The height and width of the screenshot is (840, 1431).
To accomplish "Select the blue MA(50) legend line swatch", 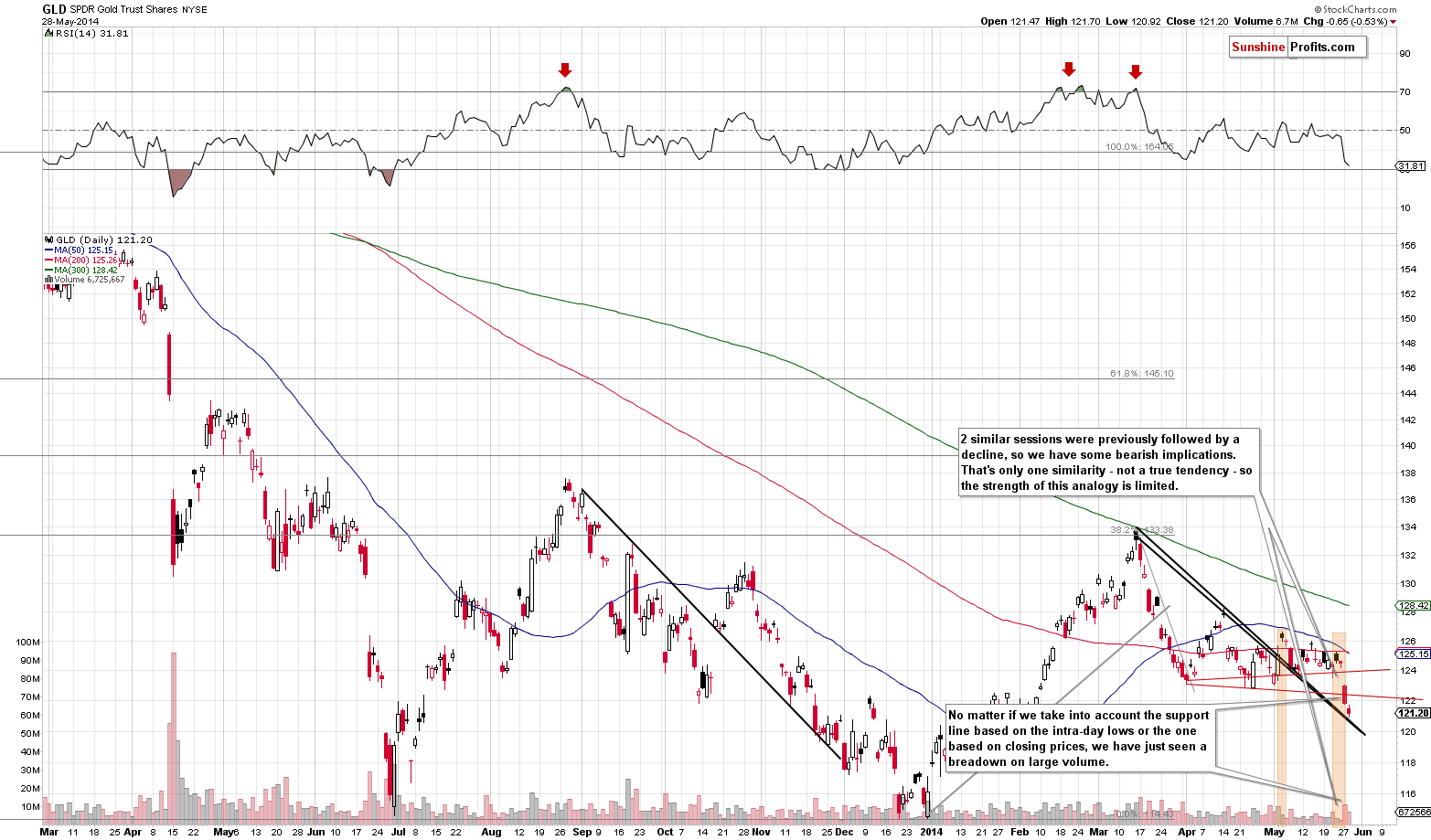I will (48, 250).
